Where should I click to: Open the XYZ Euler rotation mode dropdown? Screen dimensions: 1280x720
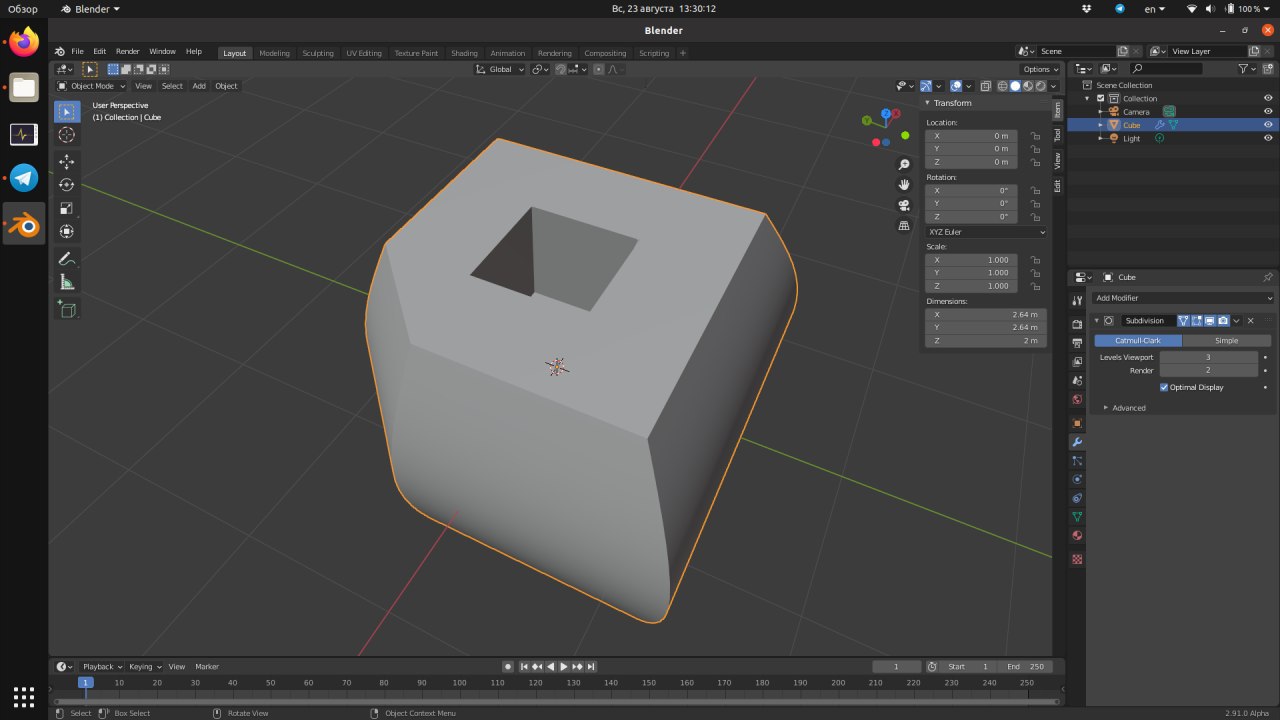986,232
